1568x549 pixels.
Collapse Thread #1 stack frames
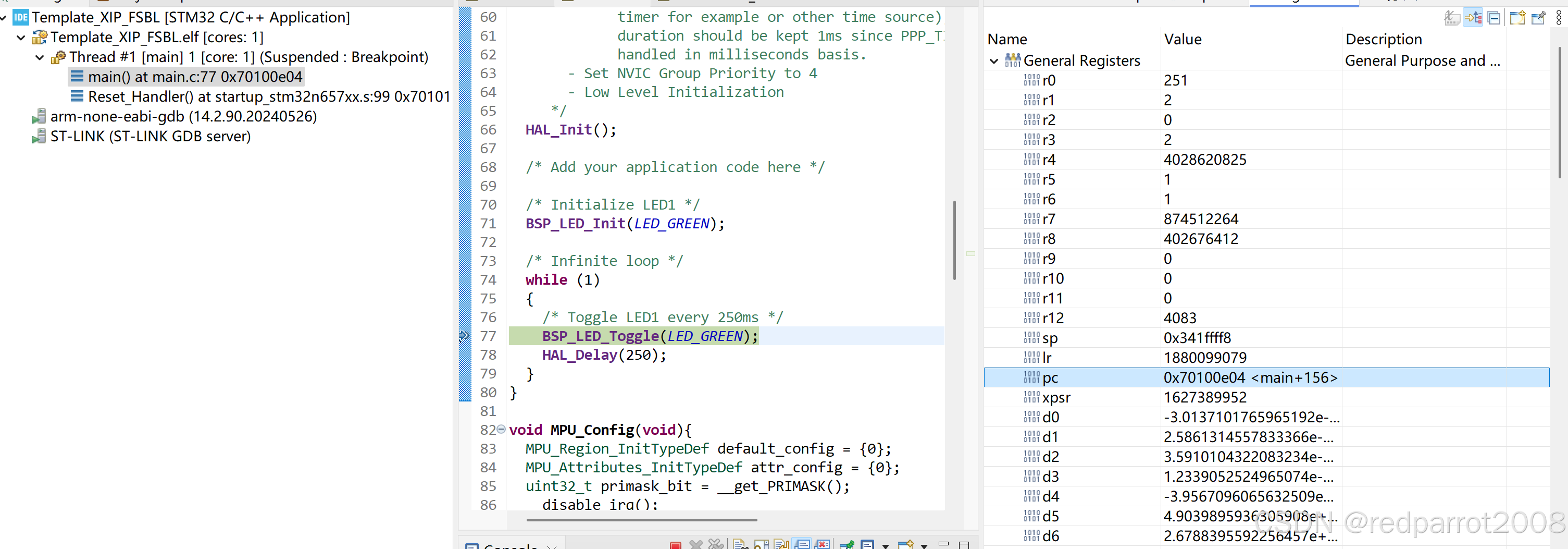(40, 57)
